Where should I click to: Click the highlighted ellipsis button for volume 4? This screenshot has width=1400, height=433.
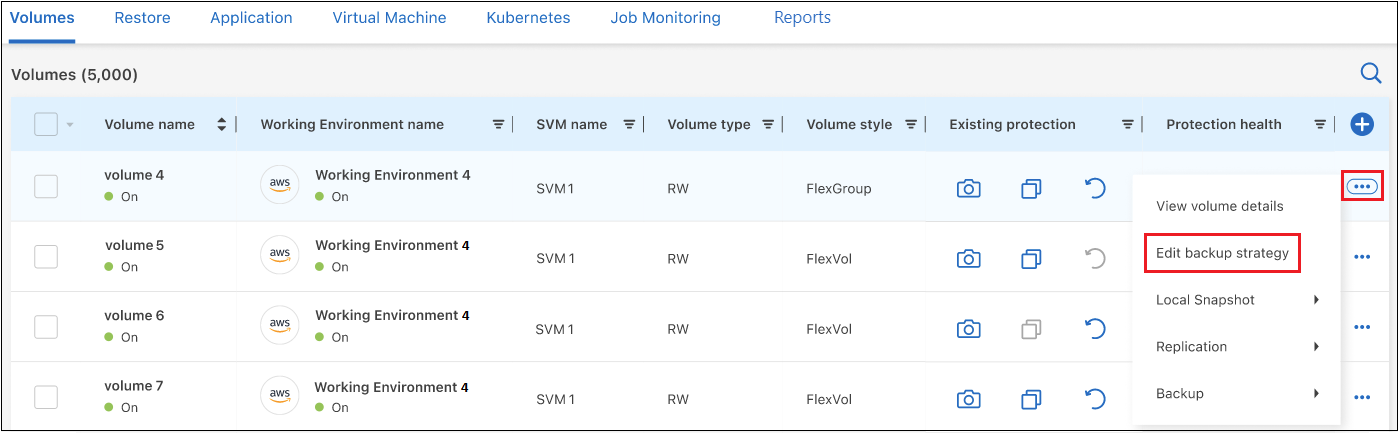pos(1361,186)
